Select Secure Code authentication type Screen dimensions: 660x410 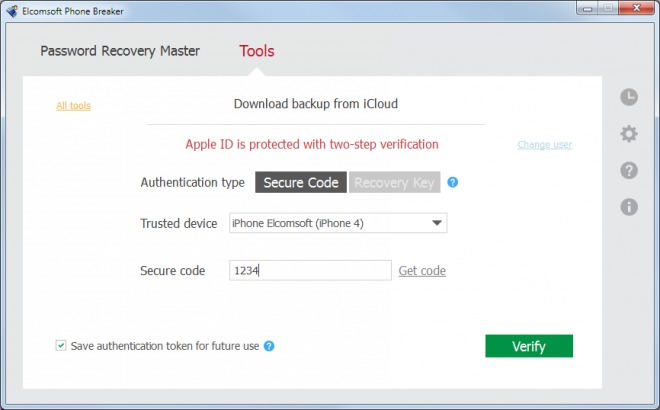301,182
